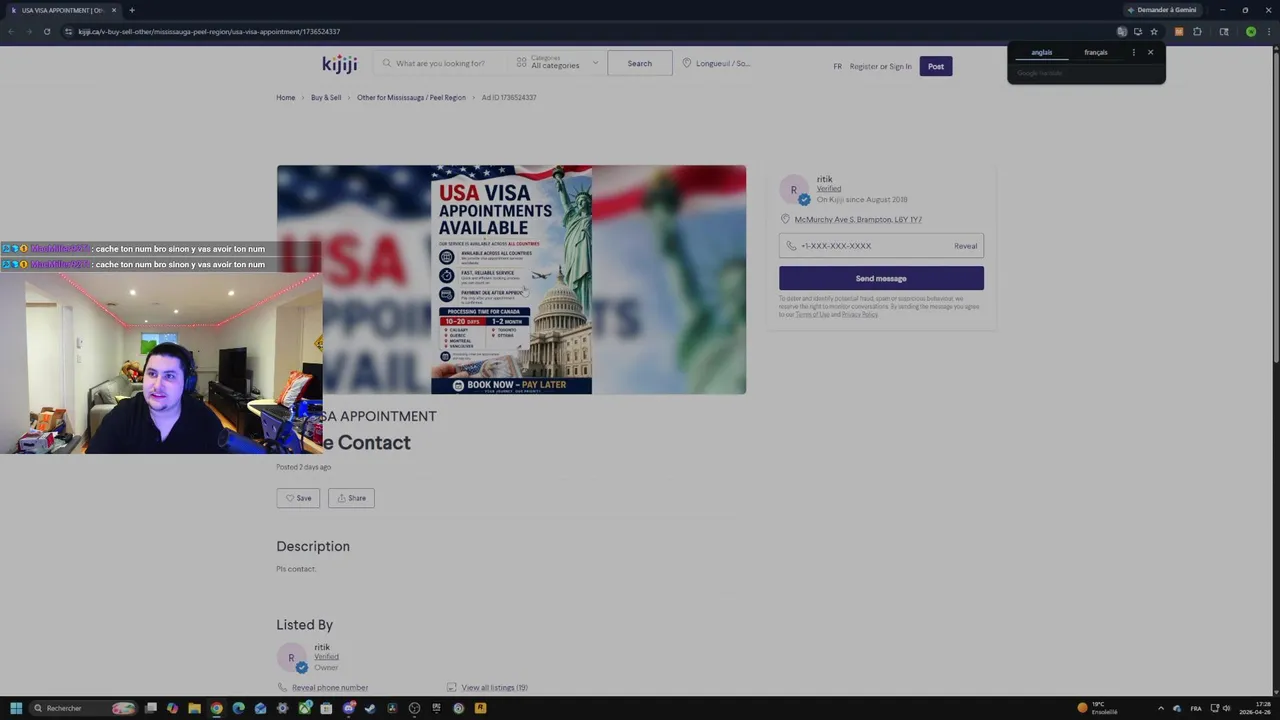Screen dimensions: 1280x720
Task: Click the install app icon in address bar
Action: point(1137,31)
